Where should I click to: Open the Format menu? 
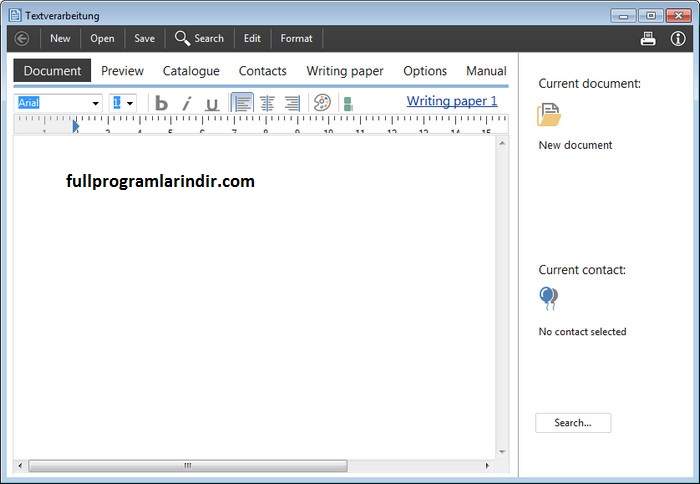pos(296,38)
